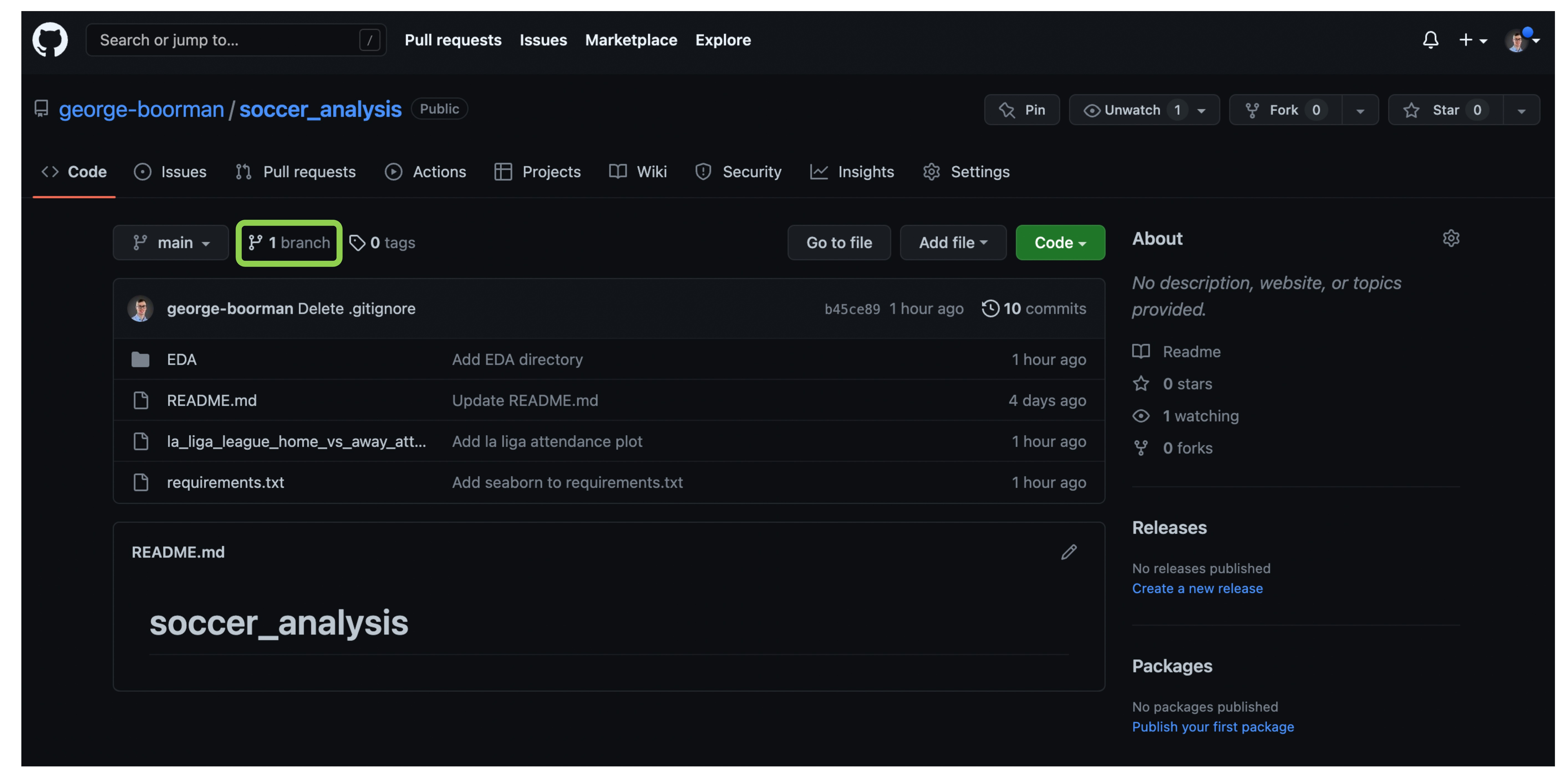
Task: Click the la_liga file icon
Action: coord(141,441)
